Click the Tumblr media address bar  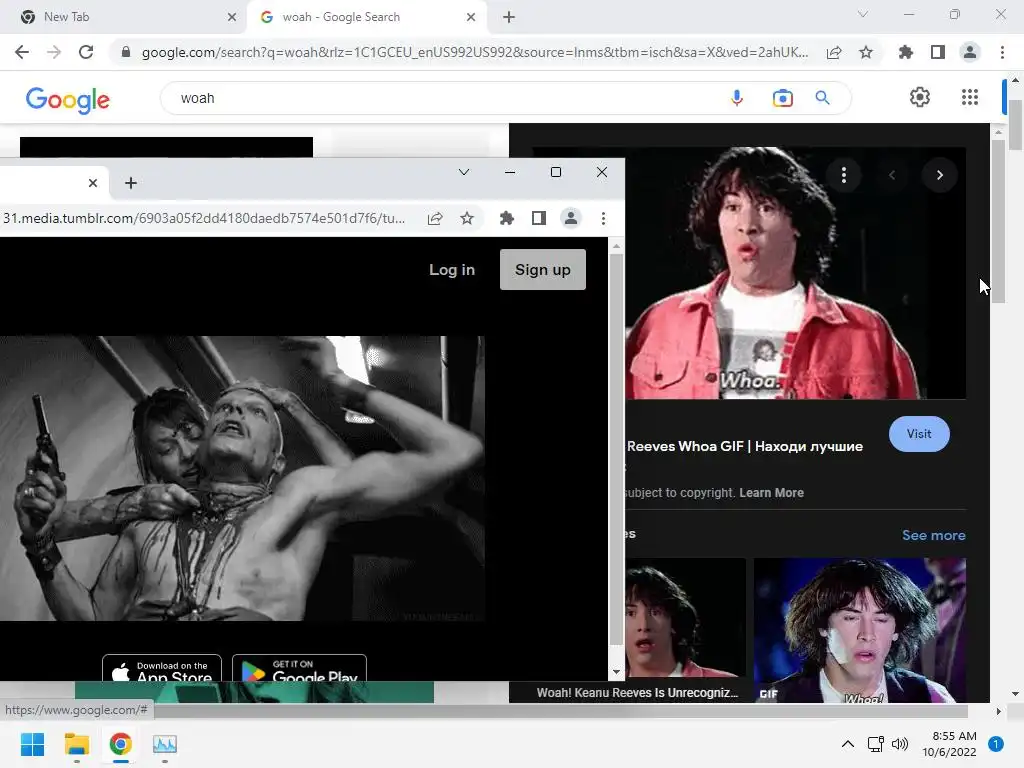pos(206,218)
